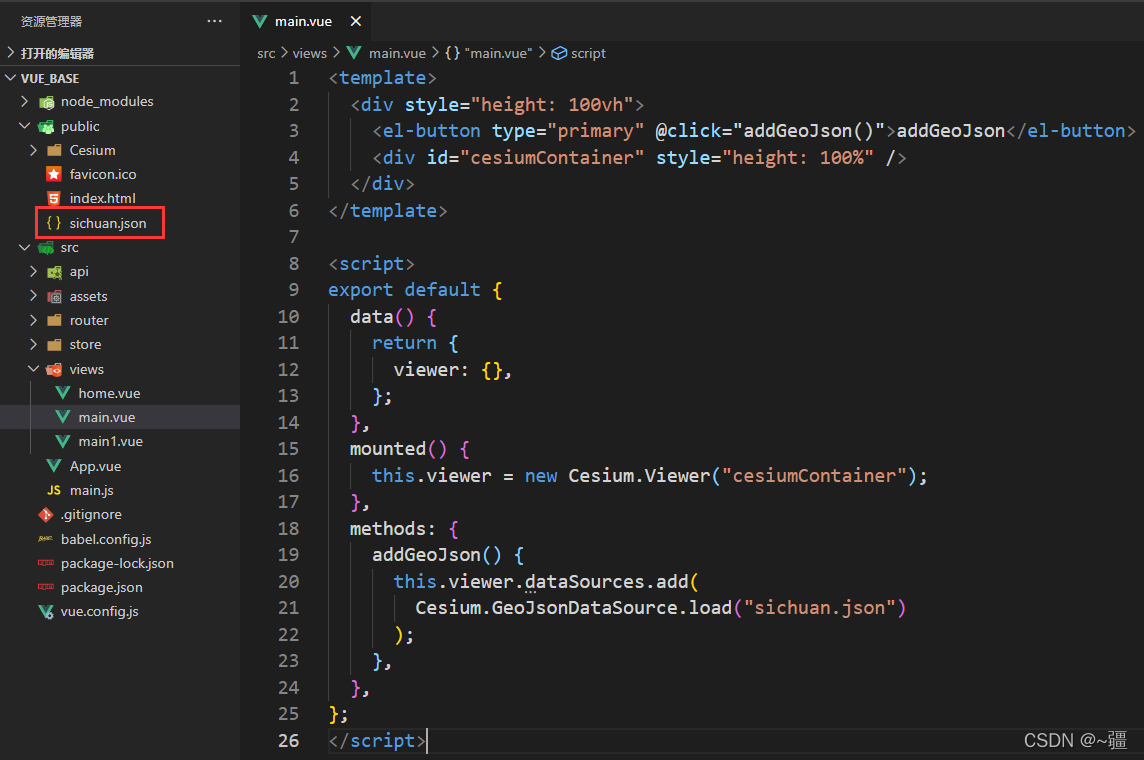
Task: Click the .gitignore git icon
Action: point(46,514)
